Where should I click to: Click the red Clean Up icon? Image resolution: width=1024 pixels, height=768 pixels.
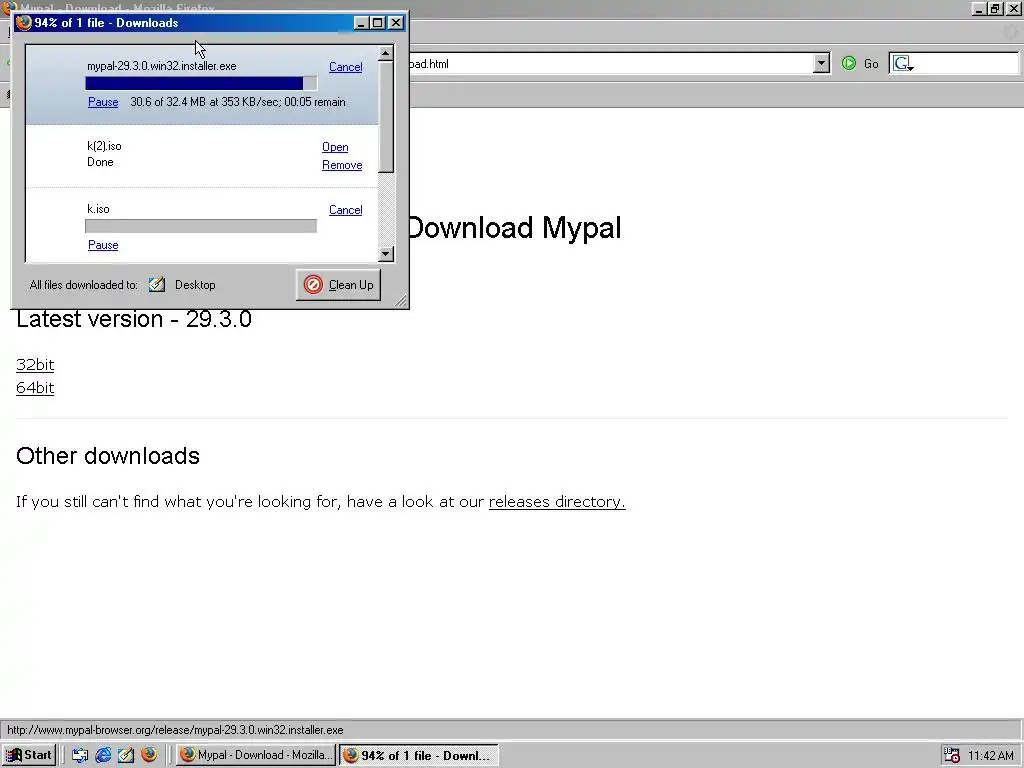click(313, 285)
